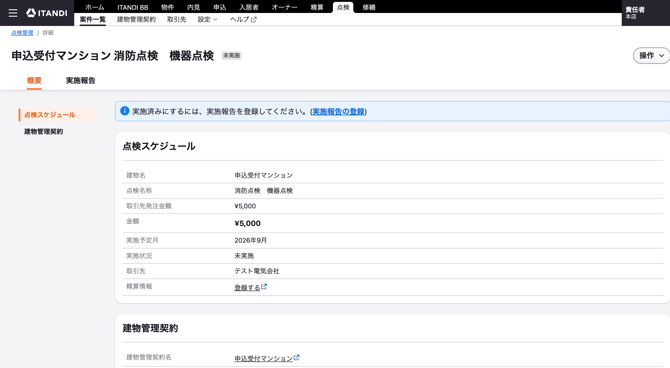
Task: Open the 物件 top menu
Action: [168, 7]
